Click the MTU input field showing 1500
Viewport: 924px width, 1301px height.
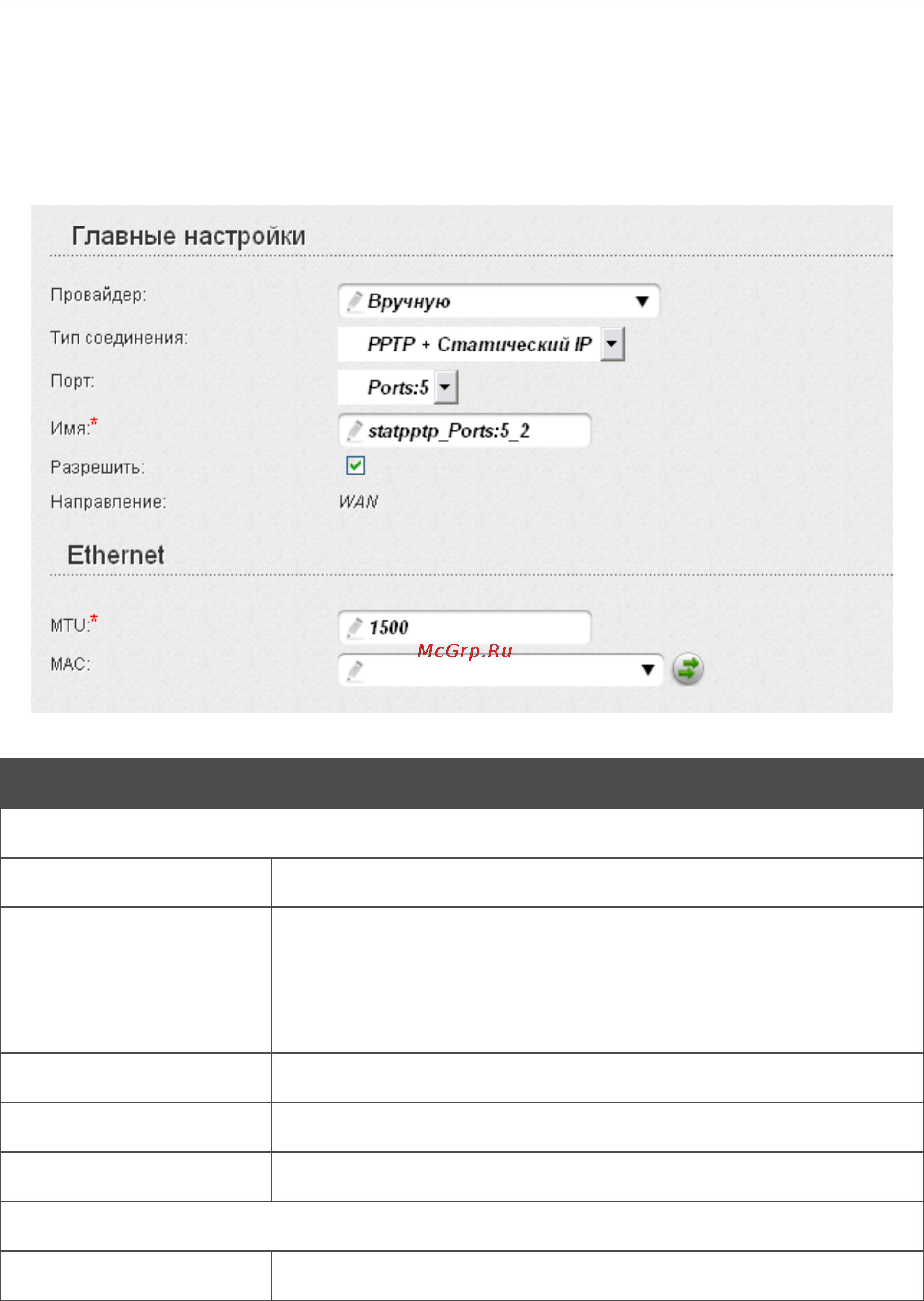(464, 627)
